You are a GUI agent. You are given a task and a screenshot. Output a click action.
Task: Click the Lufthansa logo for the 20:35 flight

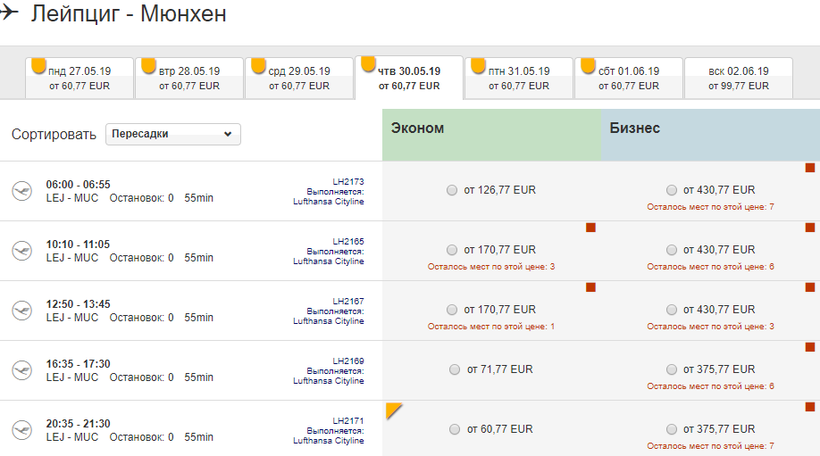click(x=20, y=430)
